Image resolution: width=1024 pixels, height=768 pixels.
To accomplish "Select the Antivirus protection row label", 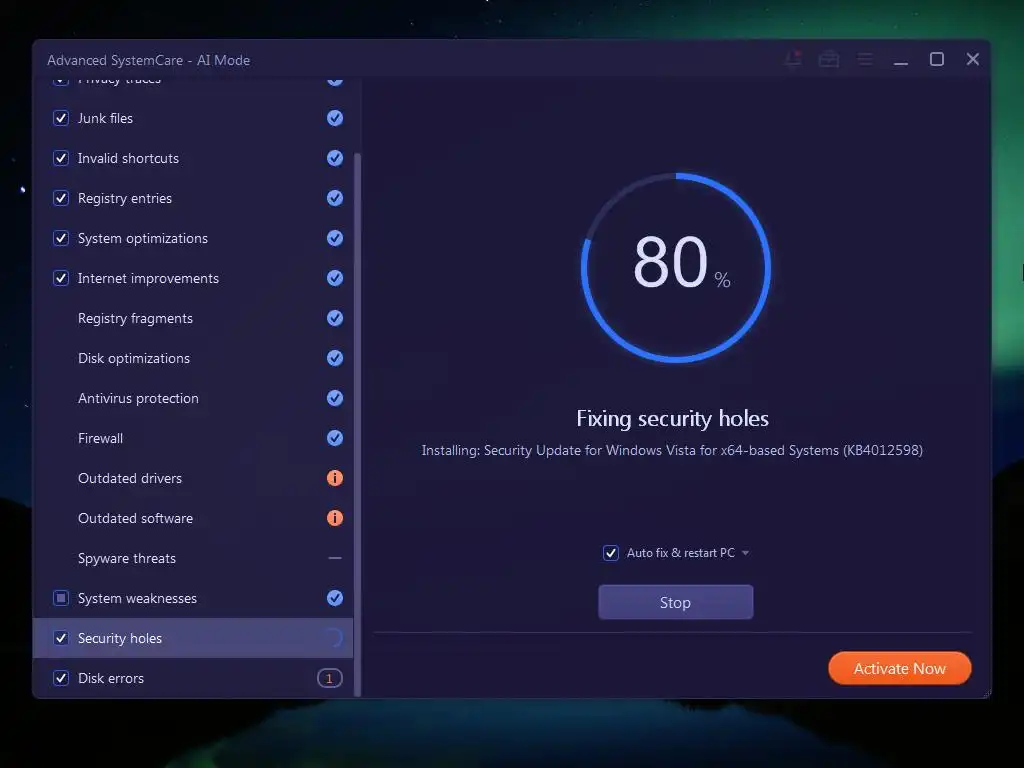I will point(138,398).
